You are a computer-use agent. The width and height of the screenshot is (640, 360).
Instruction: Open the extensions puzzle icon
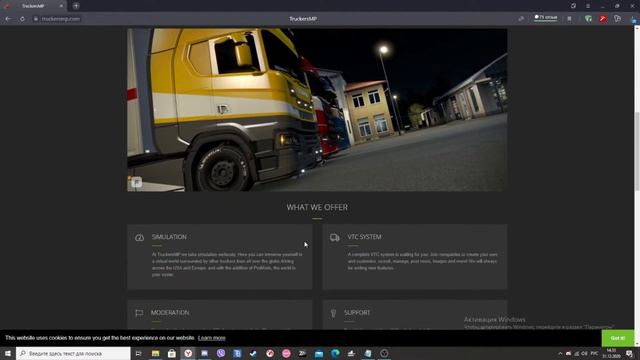(618, 19)
